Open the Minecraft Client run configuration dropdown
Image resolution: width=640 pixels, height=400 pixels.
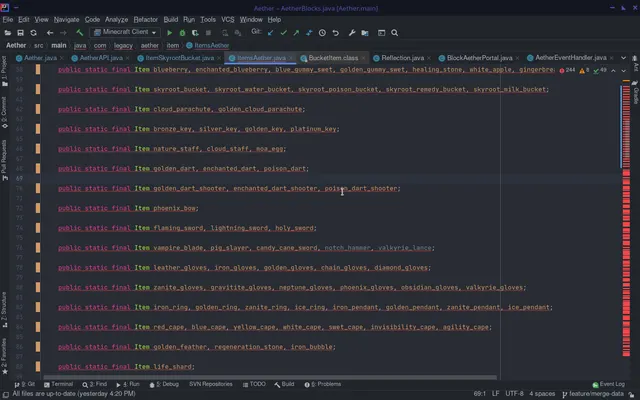125,32
